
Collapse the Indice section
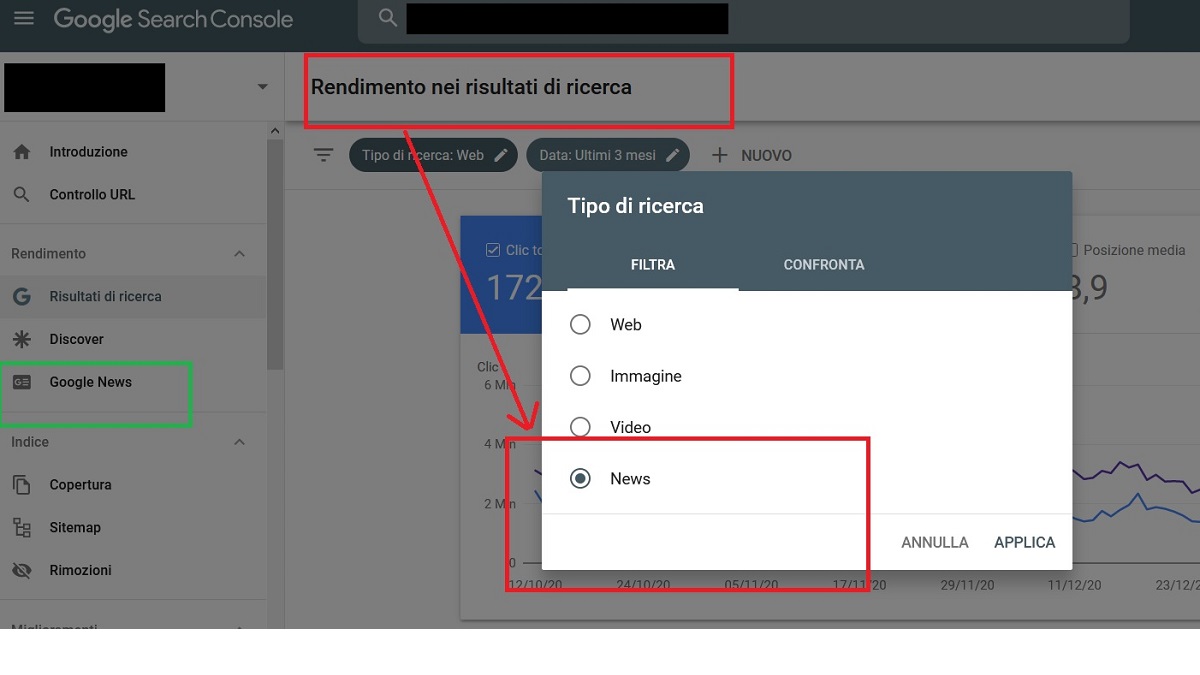click(x=239, y=442)
